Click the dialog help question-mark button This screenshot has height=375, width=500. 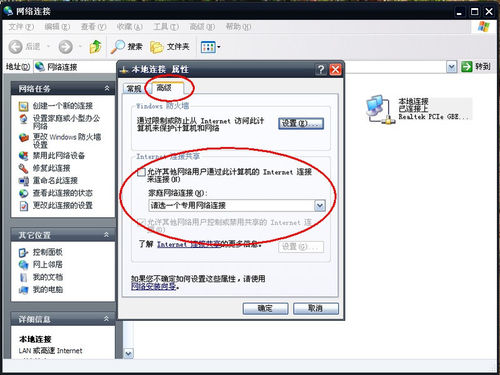click(x=321, y=69)
